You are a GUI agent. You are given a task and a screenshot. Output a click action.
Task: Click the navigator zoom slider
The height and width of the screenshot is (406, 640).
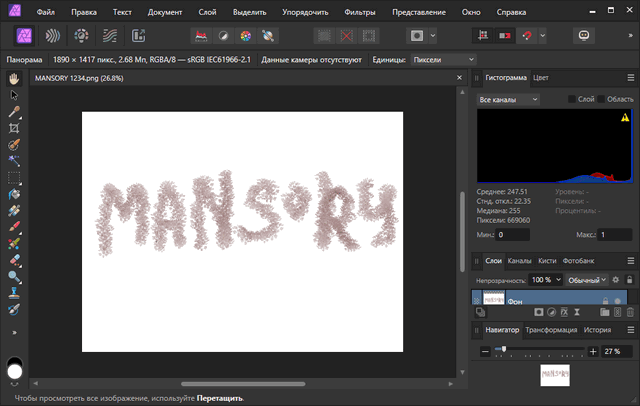tap(504, 352)
